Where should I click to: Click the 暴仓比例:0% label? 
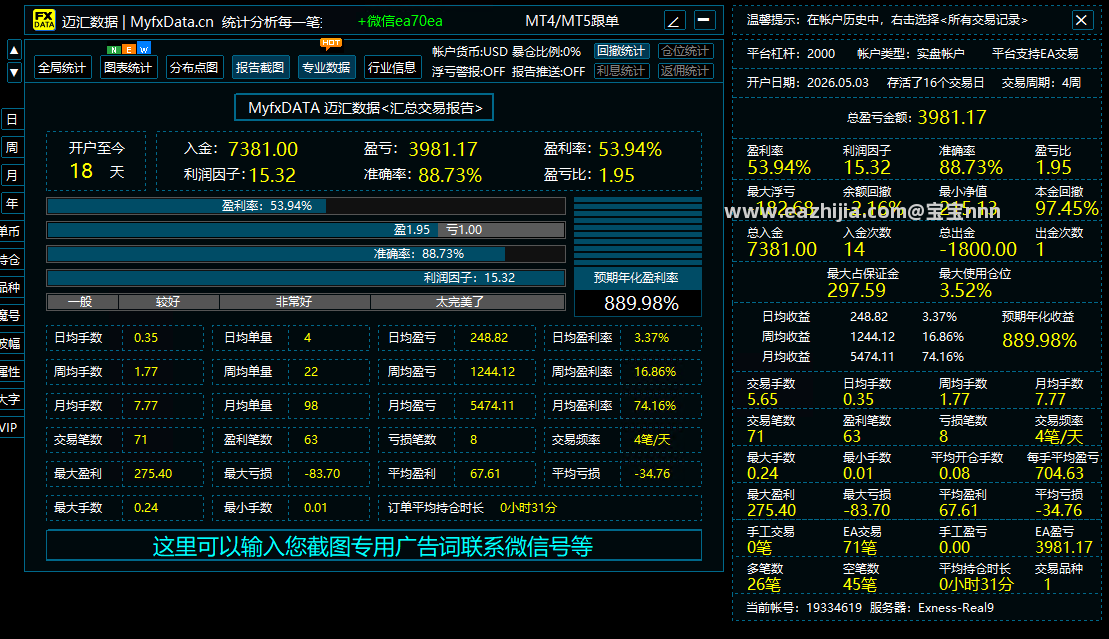546,52
